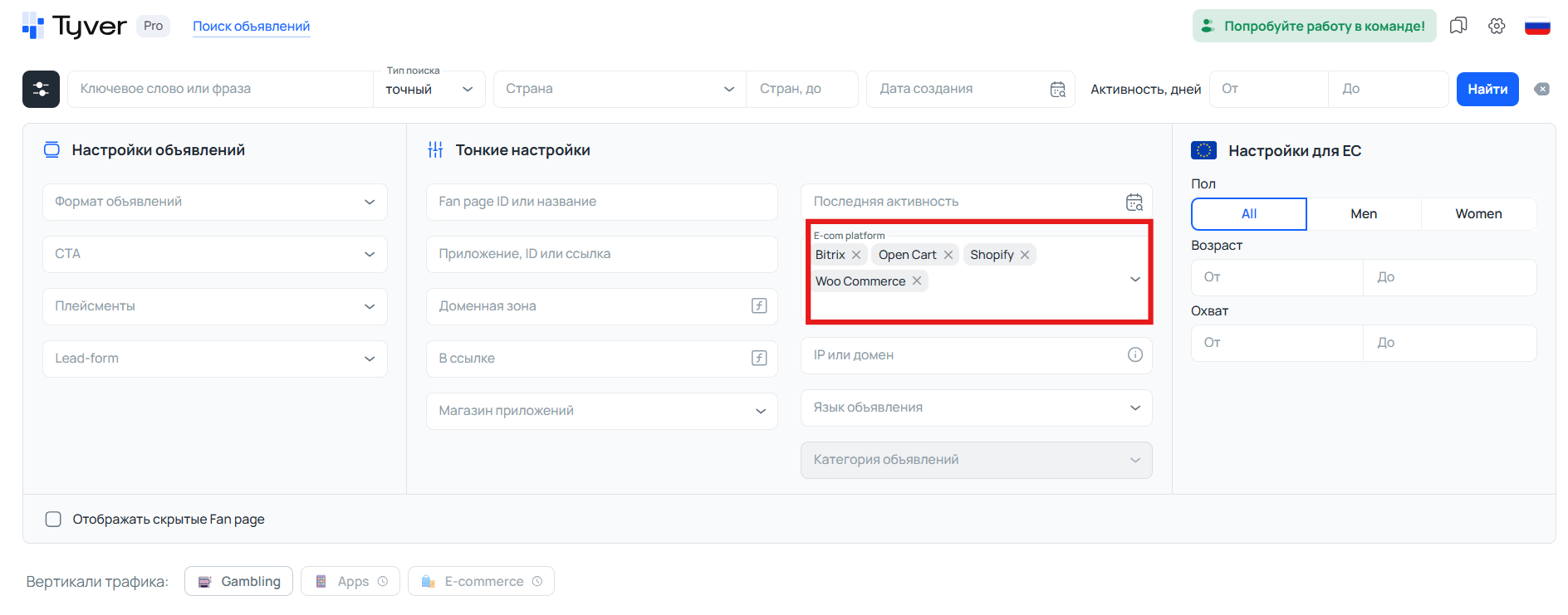Select Women gender option

click(x=1478, y=214)
